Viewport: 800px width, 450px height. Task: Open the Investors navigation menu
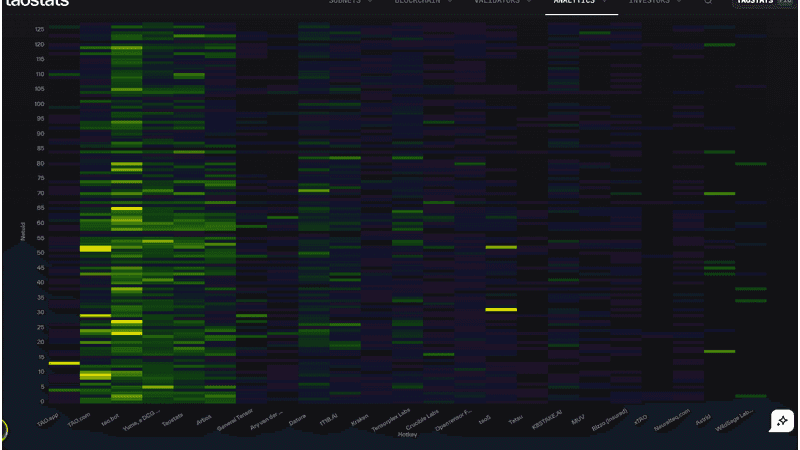649,2
